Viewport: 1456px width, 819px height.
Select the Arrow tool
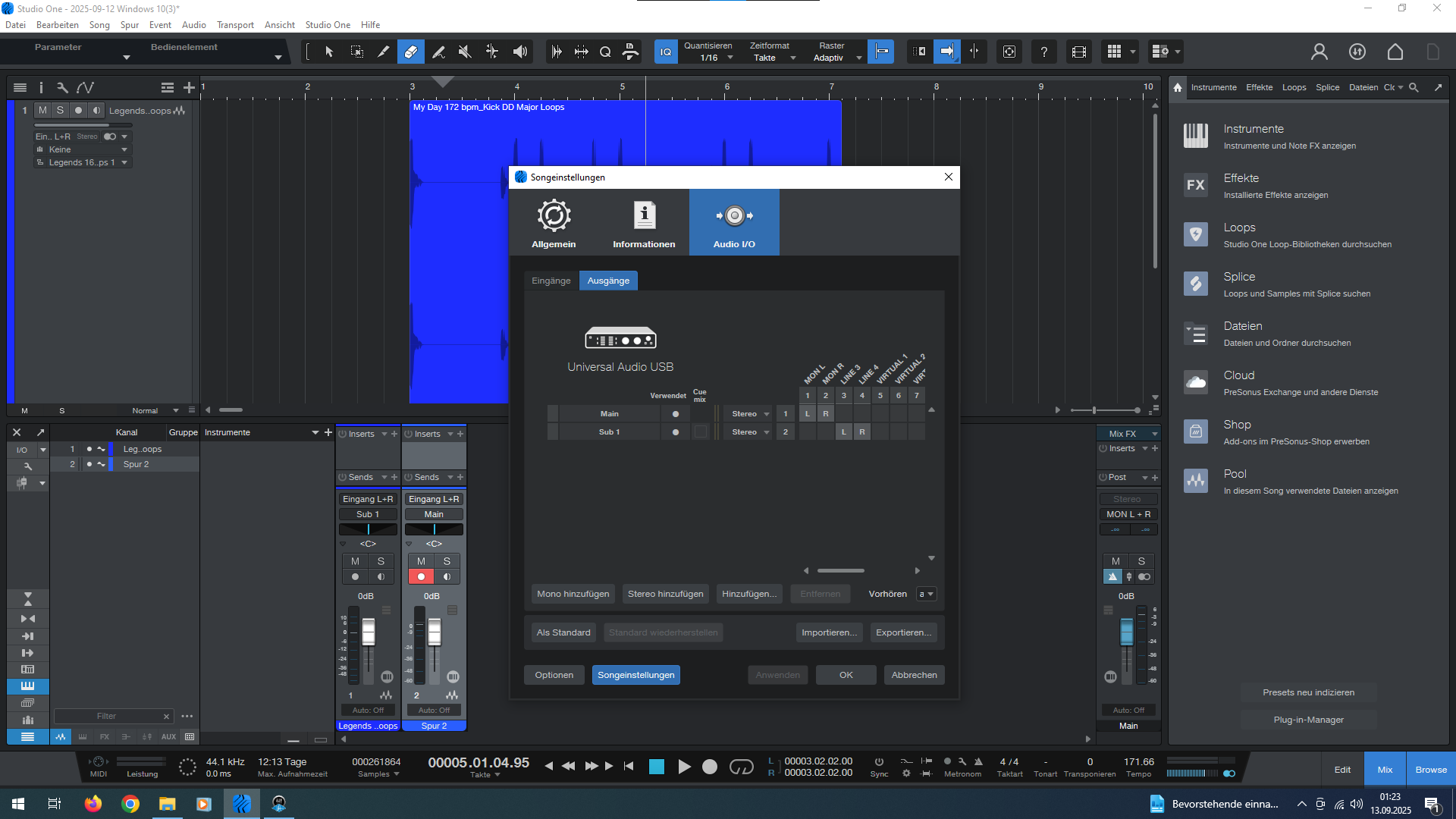click(329, 52)
